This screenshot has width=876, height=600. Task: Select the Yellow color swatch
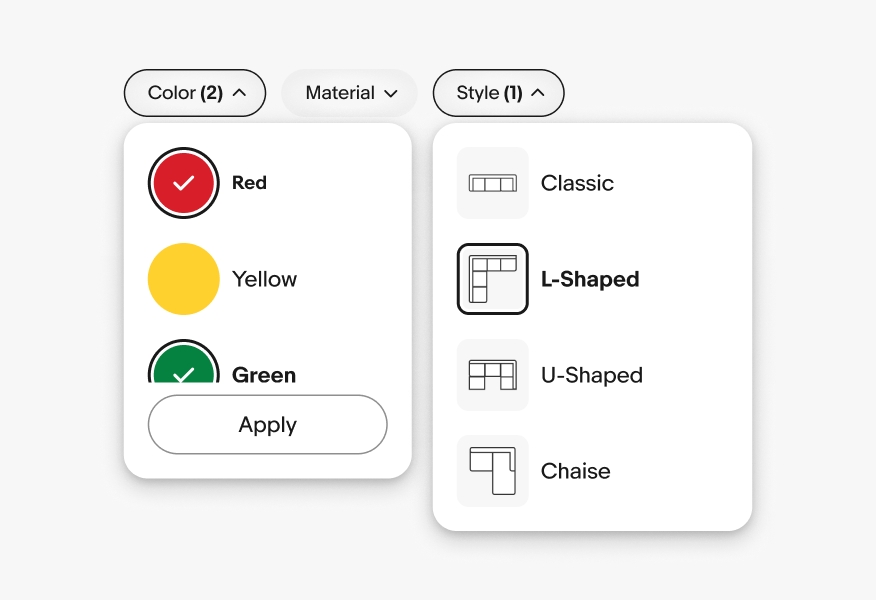pos(184,279)
